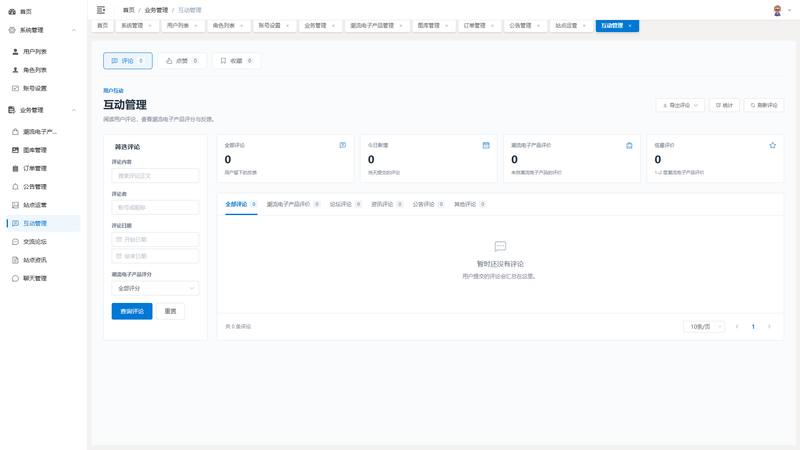Close the 系统管理 page tab

pyautogui.click(x=150, y=26)
